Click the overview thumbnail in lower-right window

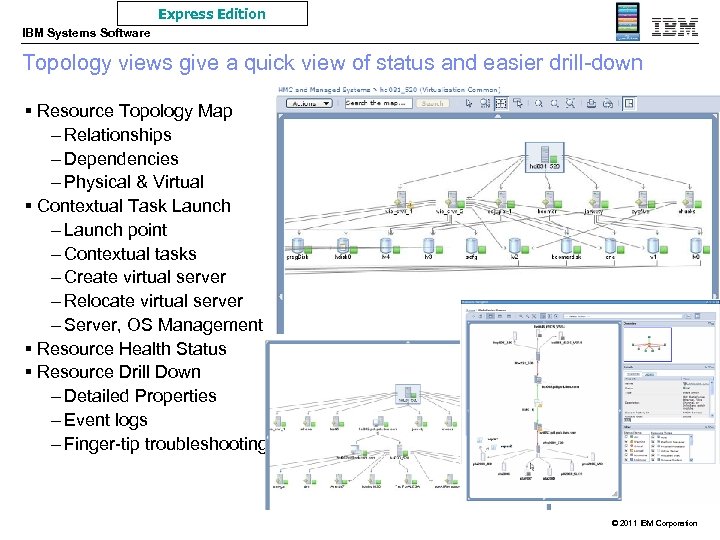648,344
